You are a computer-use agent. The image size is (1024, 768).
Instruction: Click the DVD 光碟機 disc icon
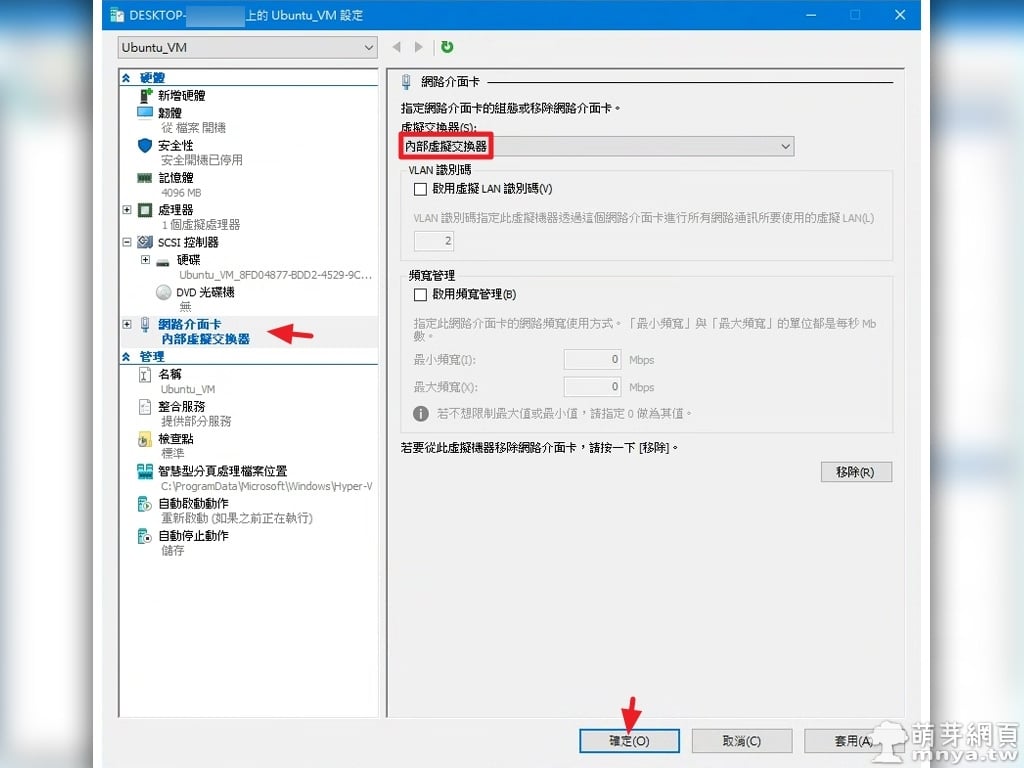(164, 292)
